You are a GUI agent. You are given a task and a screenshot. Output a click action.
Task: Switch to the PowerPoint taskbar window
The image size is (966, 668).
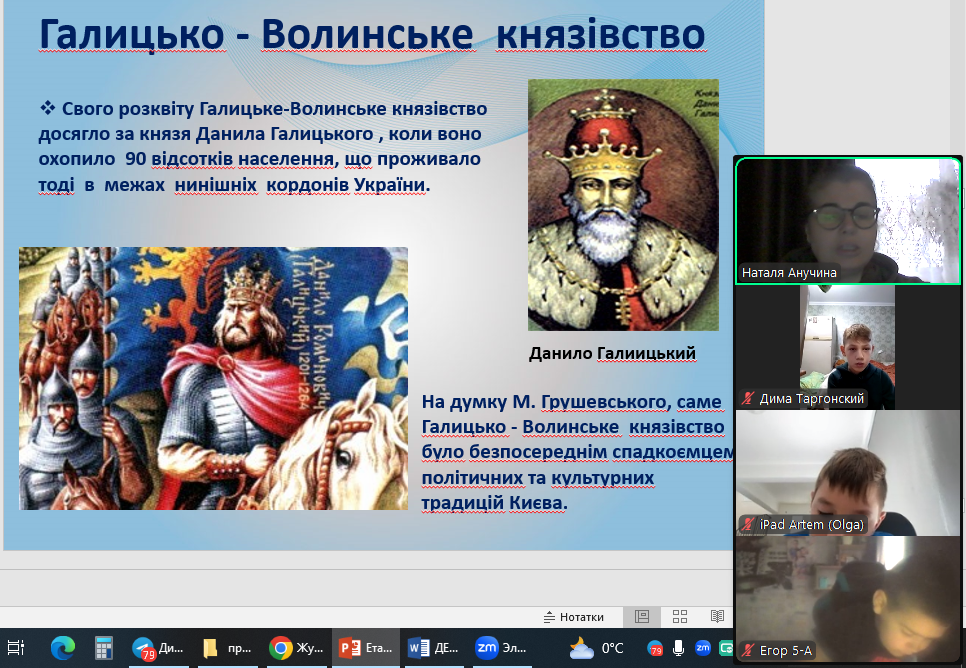(x=366, y=648)
